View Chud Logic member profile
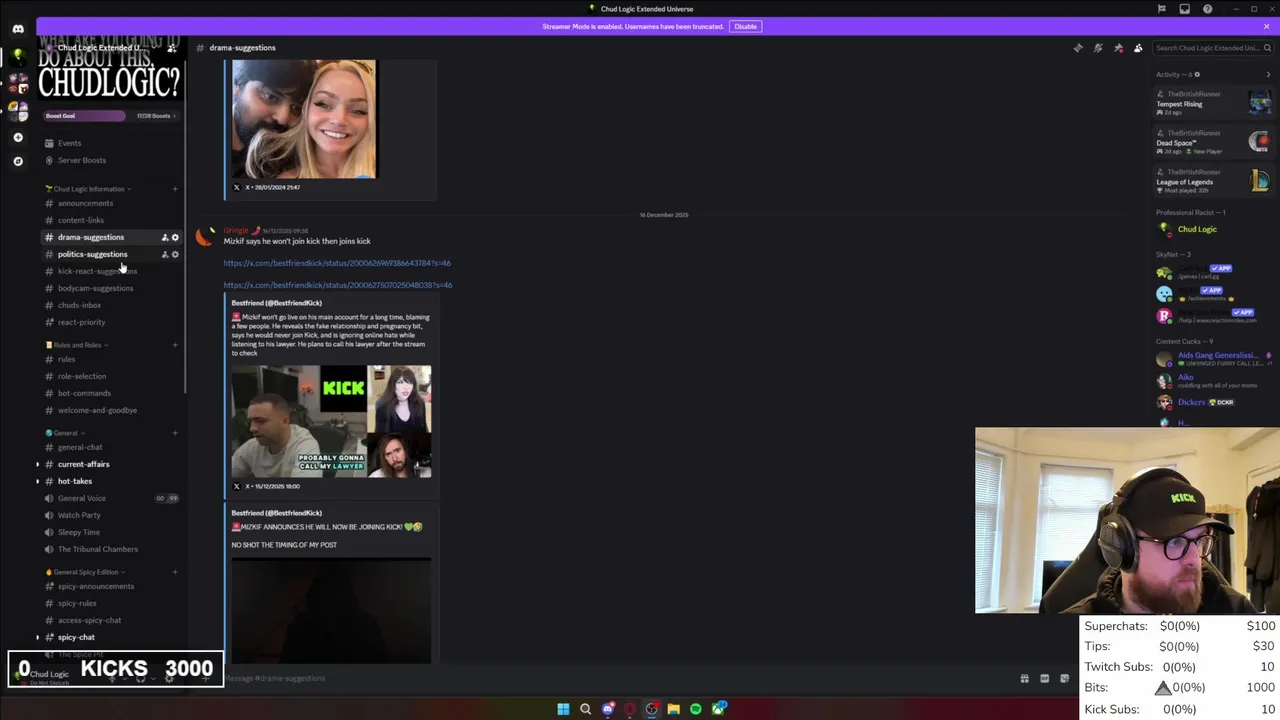Screen dimensions: 1280x720 1196,229
